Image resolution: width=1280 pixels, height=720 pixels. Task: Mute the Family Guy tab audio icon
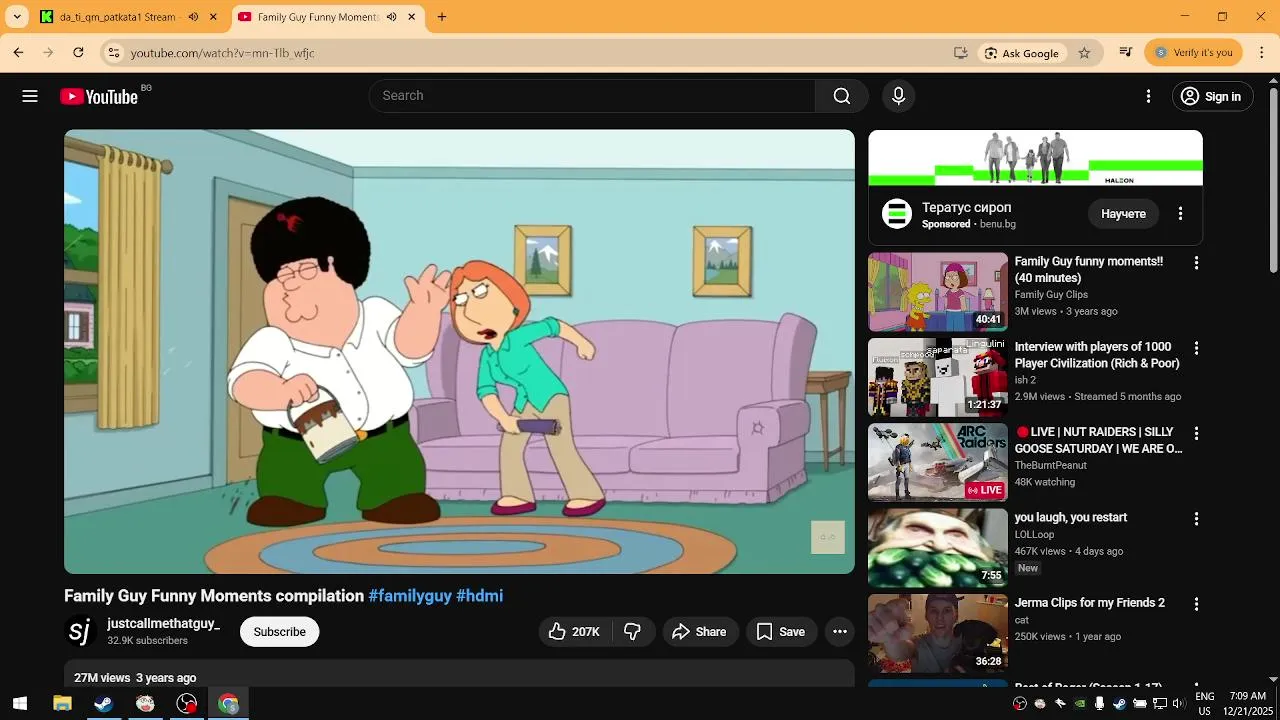[x=391, y=17]
